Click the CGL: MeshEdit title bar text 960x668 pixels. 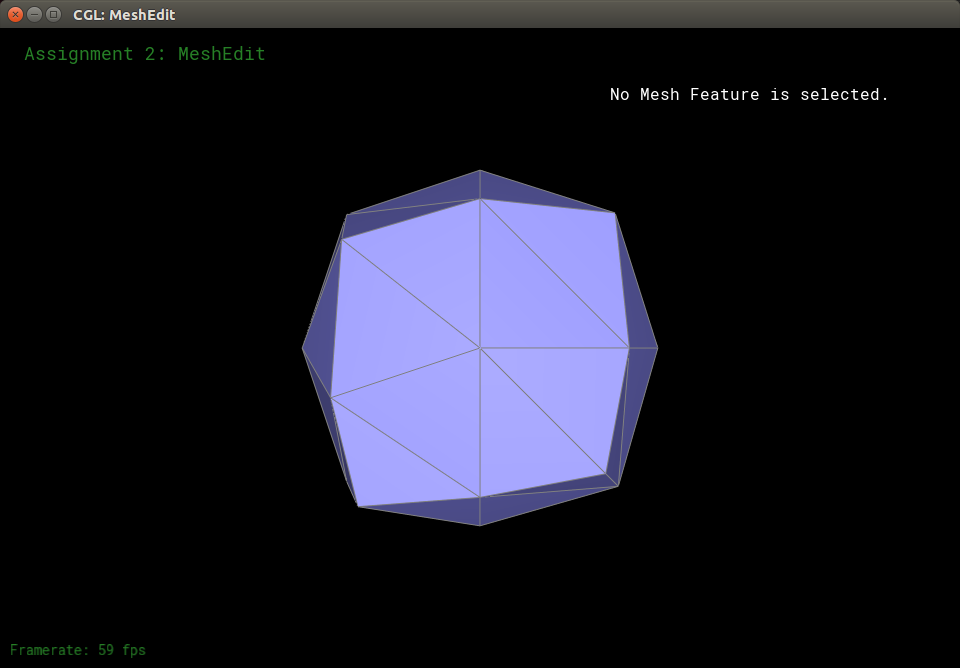124,15
